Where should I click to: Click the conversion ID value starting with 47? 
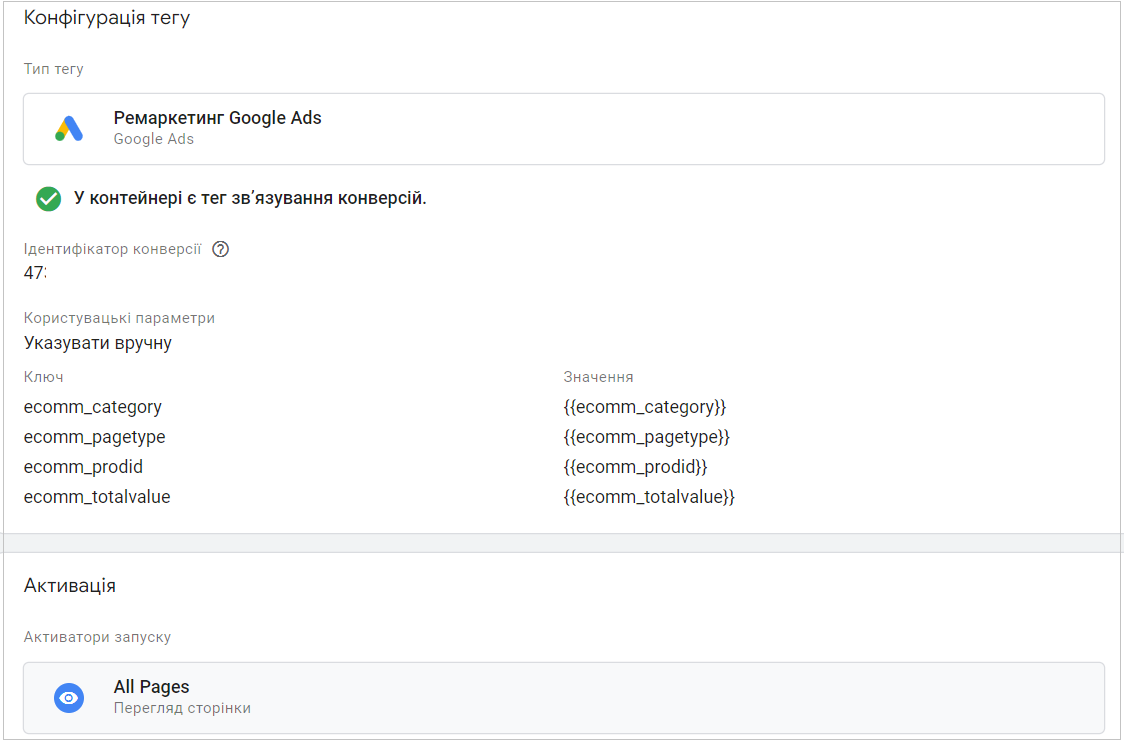coord(35,272)
